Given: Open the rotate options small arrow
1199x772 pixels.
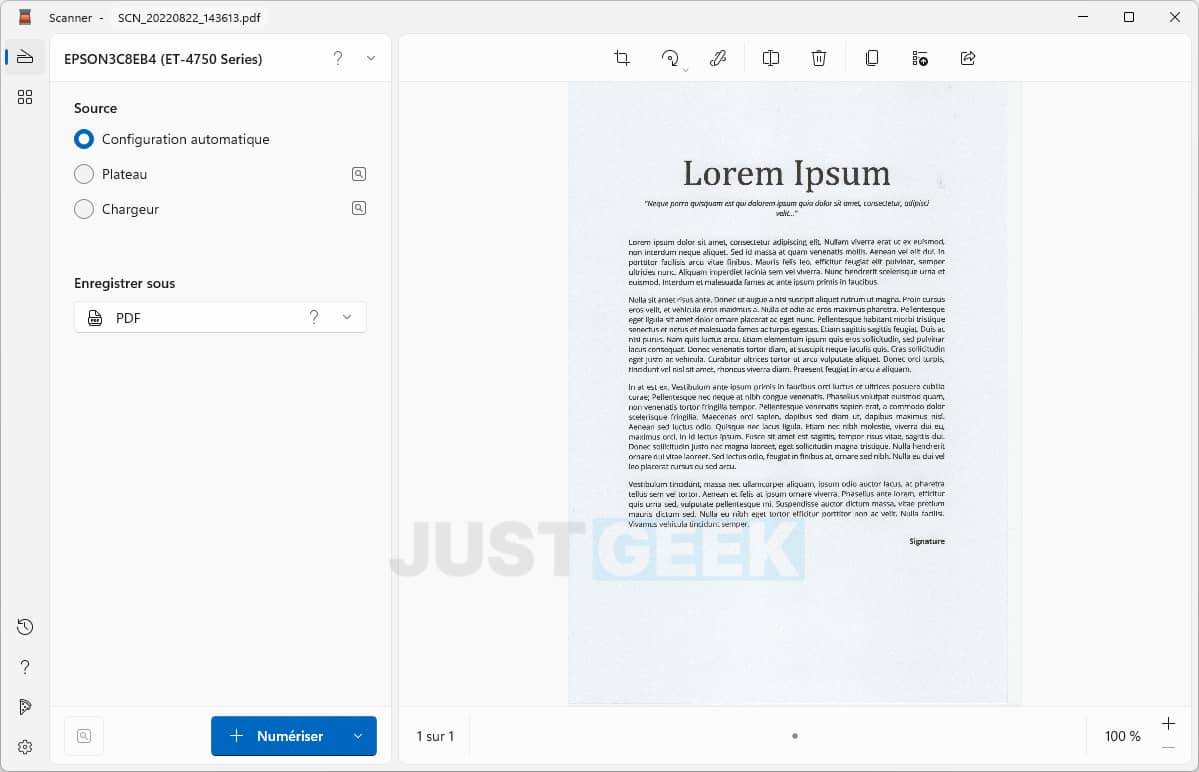Looking at the screenshot, I should click(685, 70).
